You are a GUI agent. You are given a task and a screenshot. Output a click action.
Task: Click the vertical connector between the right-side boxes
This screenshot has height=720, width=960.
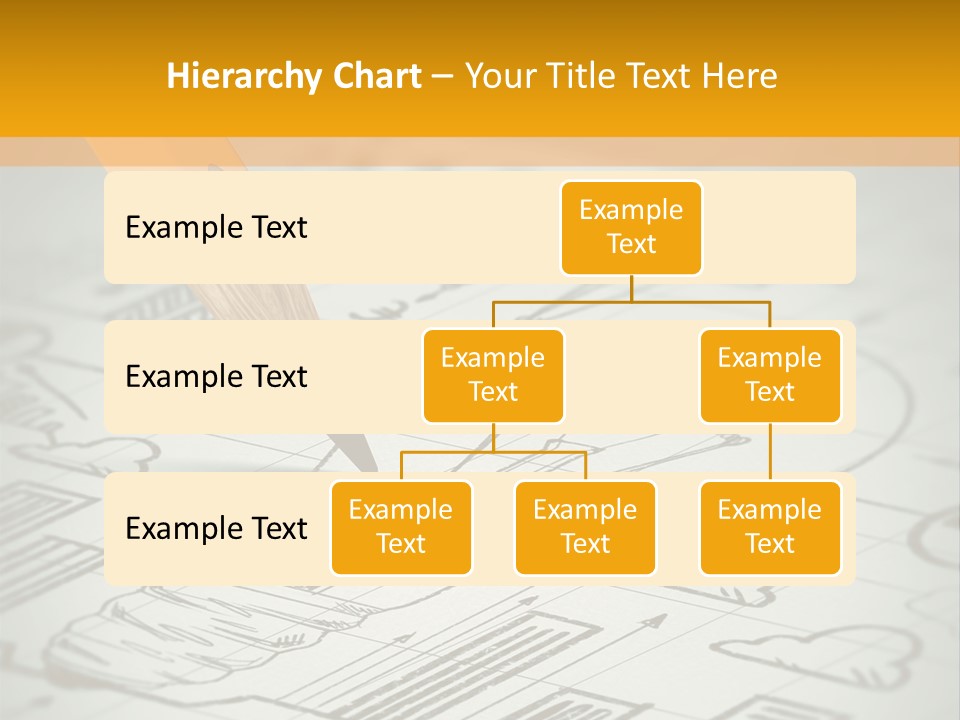click(770, 452)
